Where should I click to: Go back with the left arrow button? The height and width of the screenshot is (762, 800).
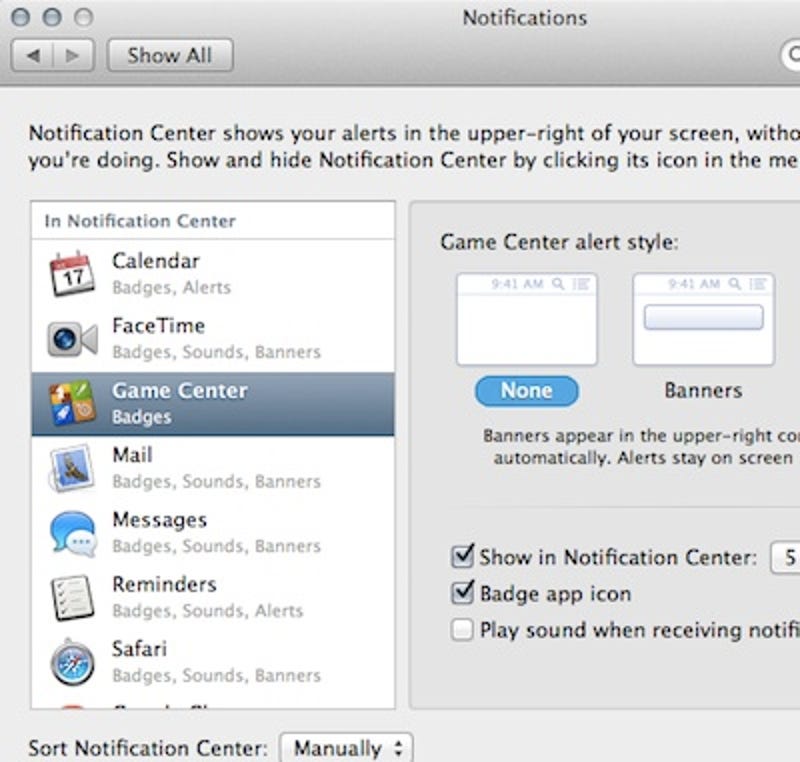point(32,55)
